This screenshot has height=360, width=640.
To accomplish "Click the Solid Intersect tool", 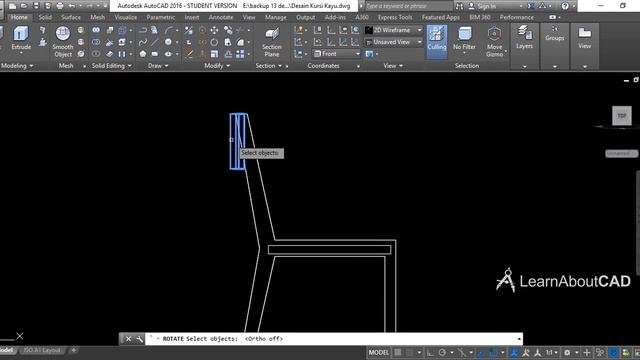I will coord(96,54).
